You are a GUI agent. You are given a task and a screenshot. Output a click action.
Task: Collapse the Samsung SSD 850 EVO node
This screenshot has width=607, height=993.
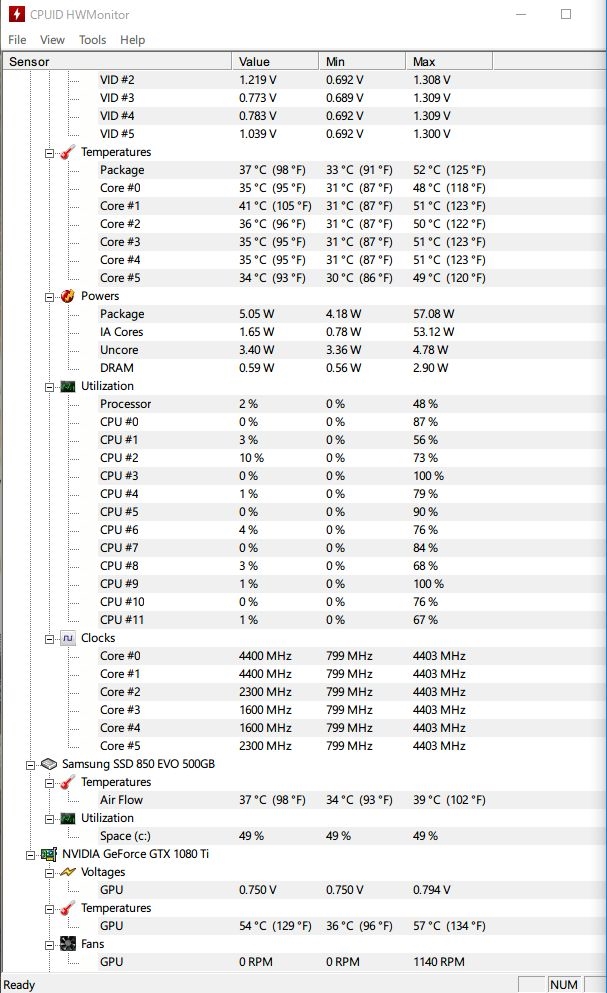30,765
